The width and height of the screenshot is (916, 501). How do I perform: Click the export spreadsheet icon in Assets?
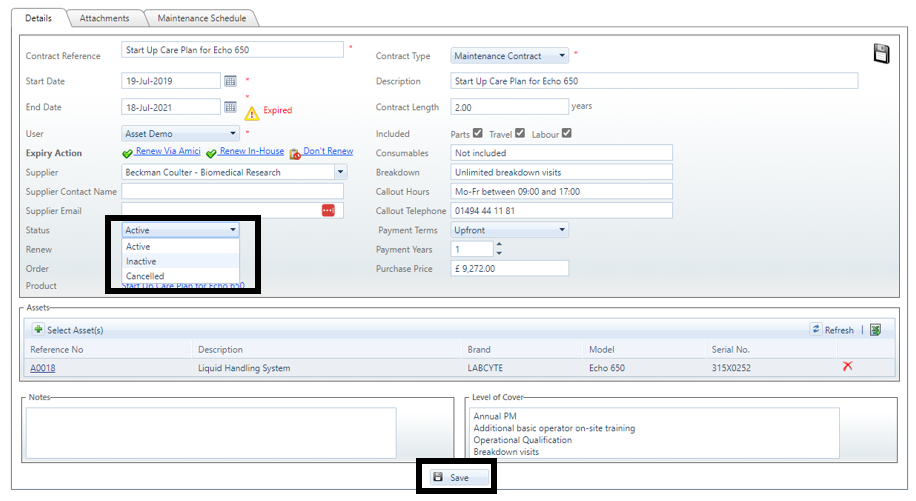click(x=875, y=330)
